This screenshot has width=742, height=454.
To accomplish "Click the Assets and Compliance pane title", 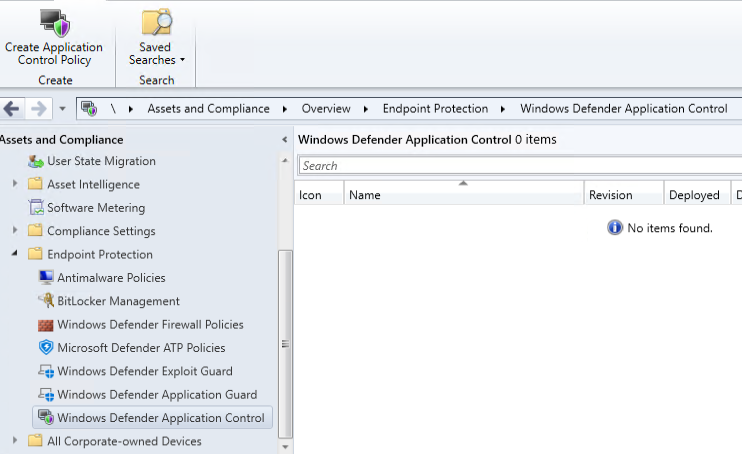I will click(x=62, y=140).
